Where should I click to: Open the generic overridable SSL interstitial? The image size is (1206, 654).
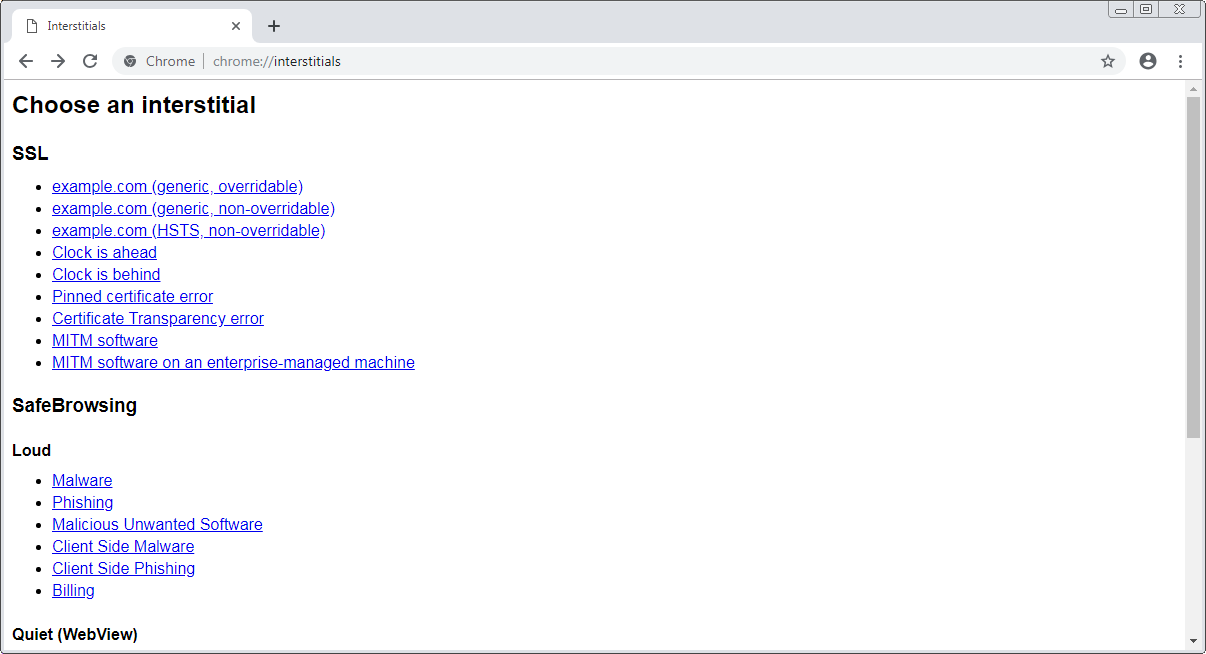pyautogui.click(x=177, y=186)
